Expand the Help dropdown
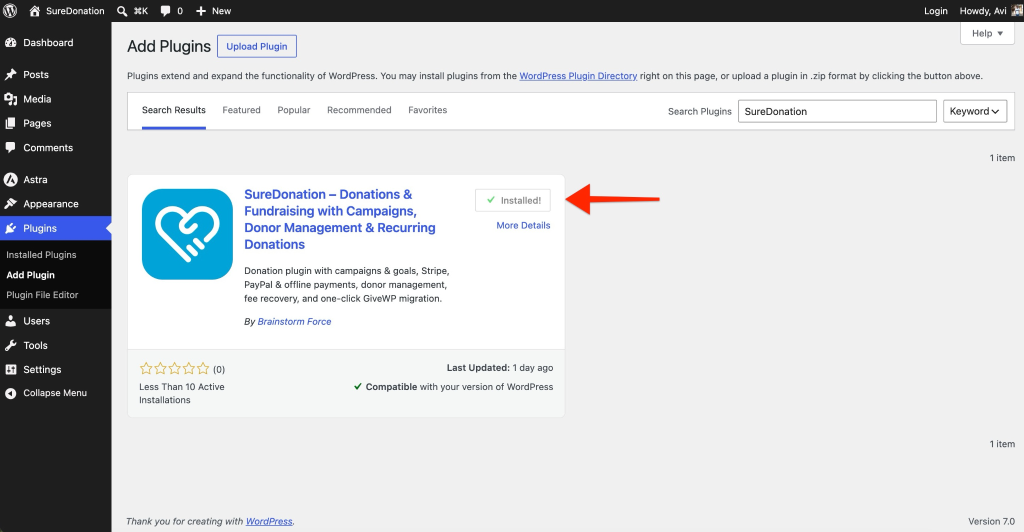 point(987,33)
